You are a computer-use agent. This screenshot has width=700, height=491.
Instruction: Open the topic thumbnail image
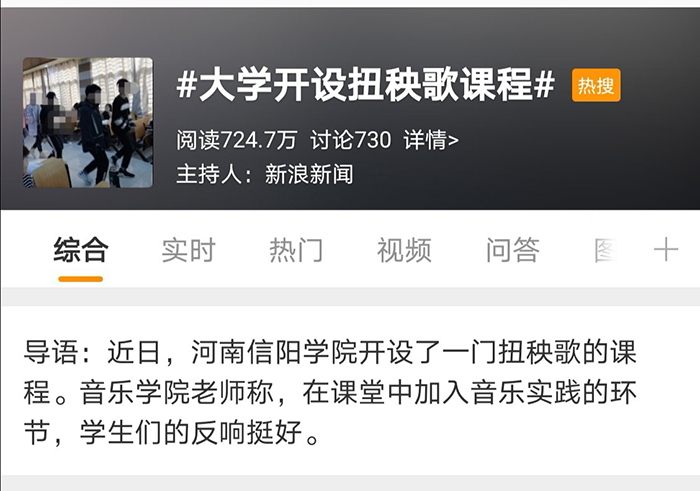point(88,122)
